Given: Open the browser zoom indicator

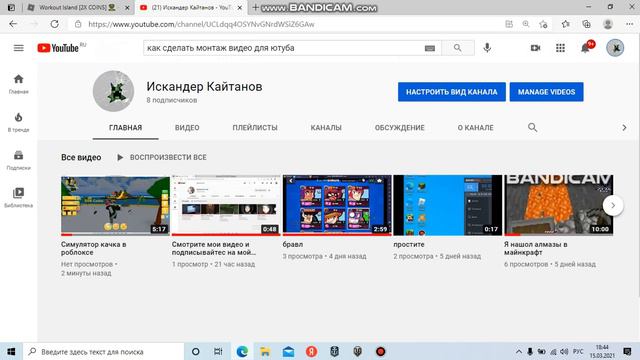Looking at the screenshot, I should 526,24.
